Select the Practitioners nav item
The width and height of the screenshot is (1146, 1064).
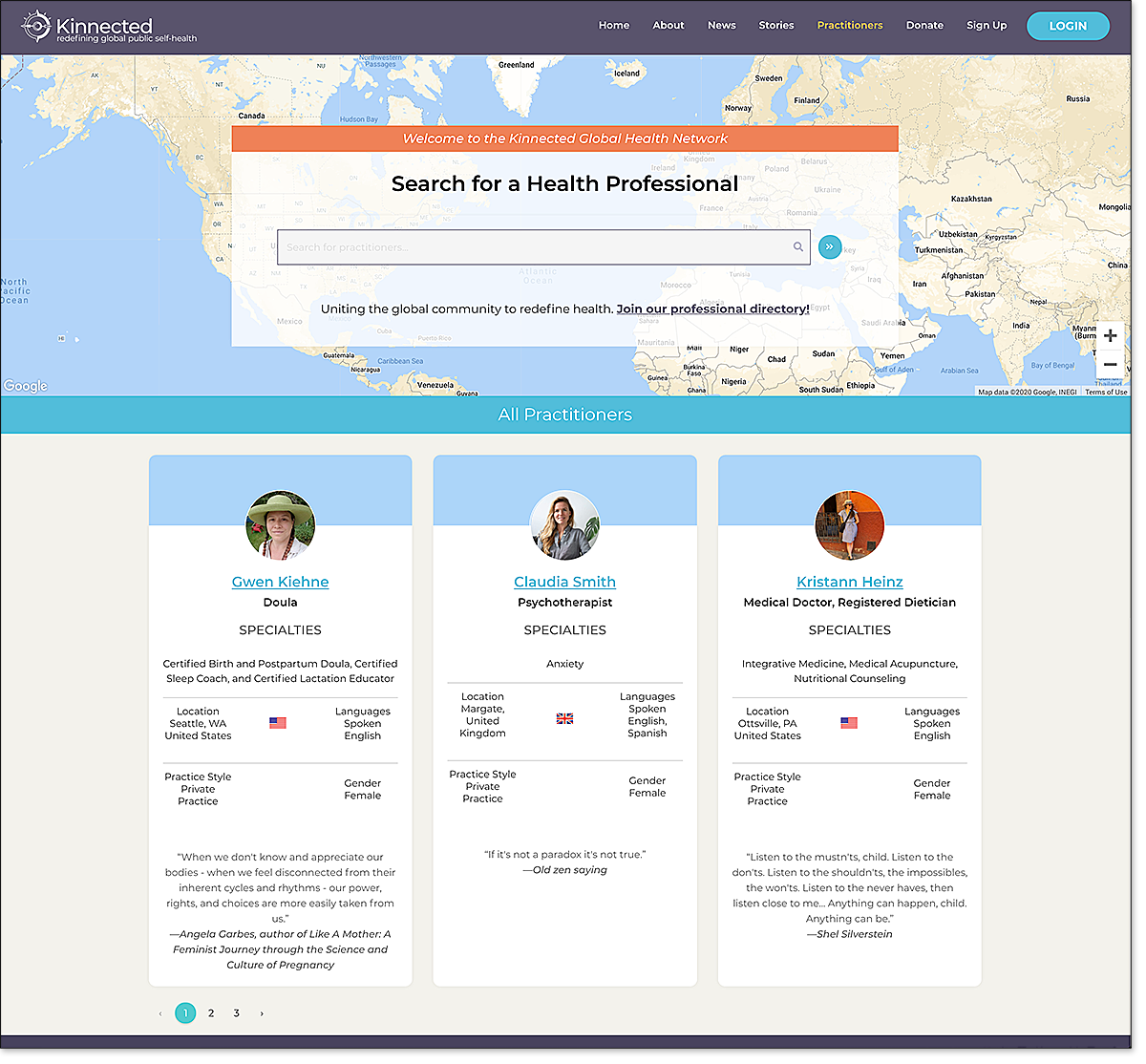tap(850, 26)
